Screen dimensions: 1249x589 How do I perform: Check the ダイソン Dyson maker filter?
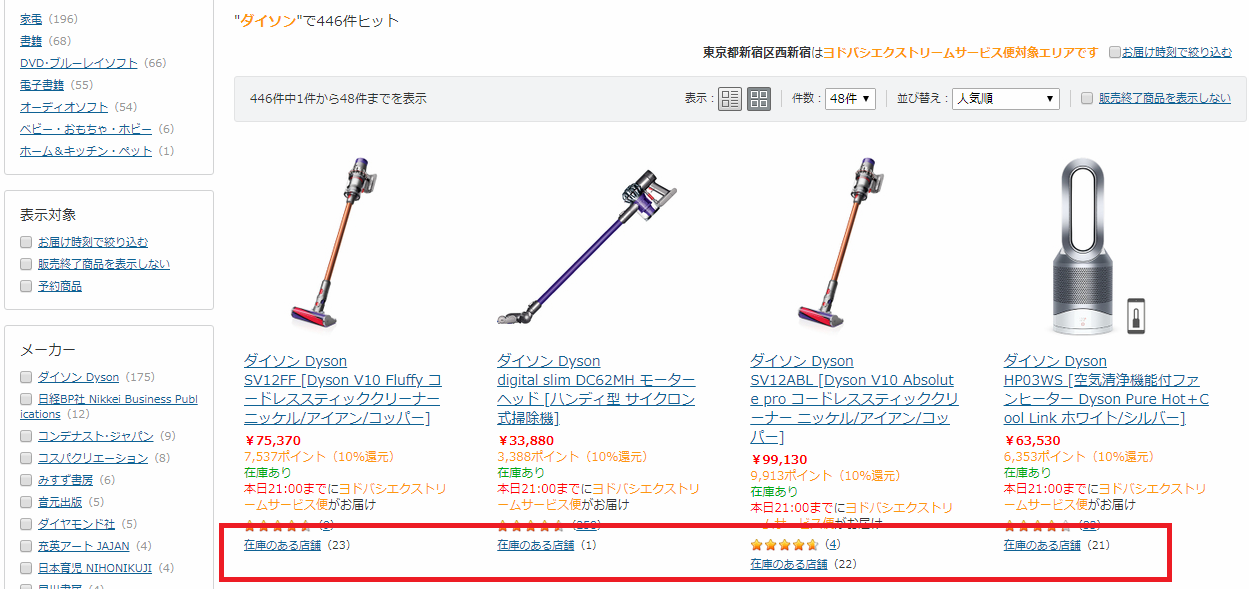click(x=26, y=377)
